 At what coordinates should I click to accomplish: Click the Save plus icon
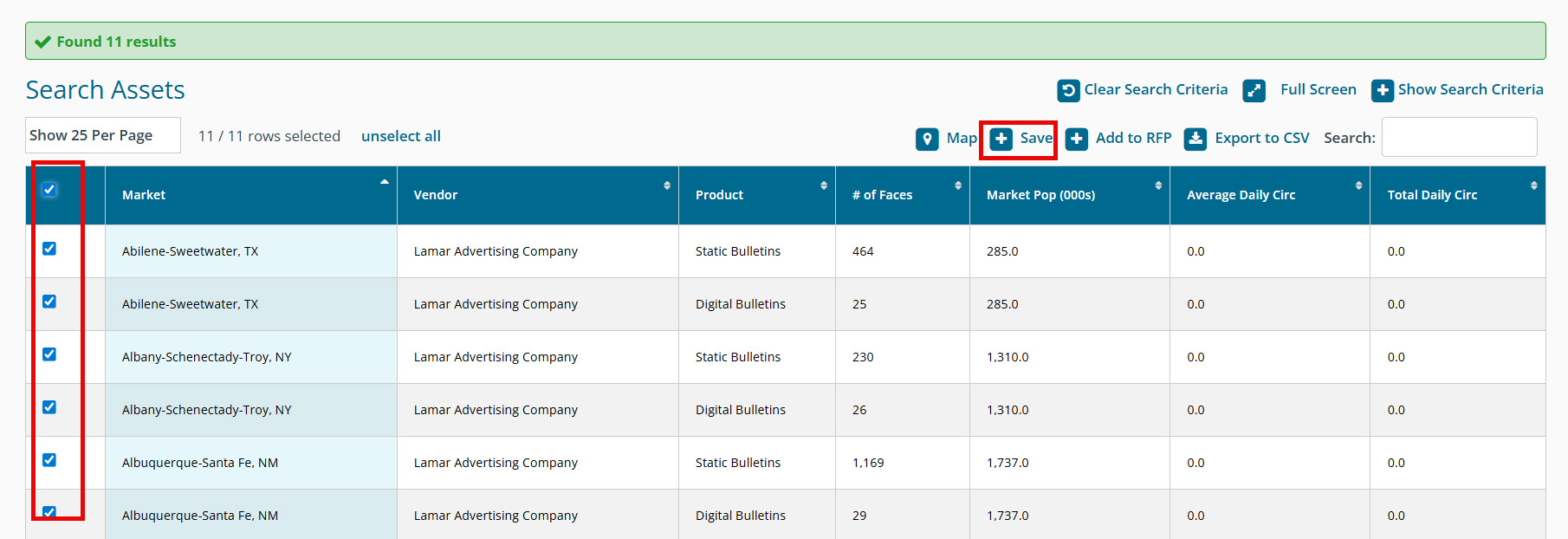(x=1001, y=139)
